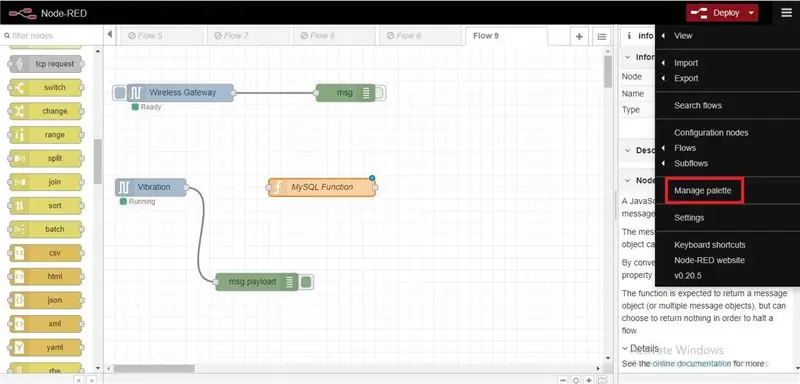This screenshot has width=800, height=384.
Task: Toggle the msg debug node output button
Action: coord(380,93)
